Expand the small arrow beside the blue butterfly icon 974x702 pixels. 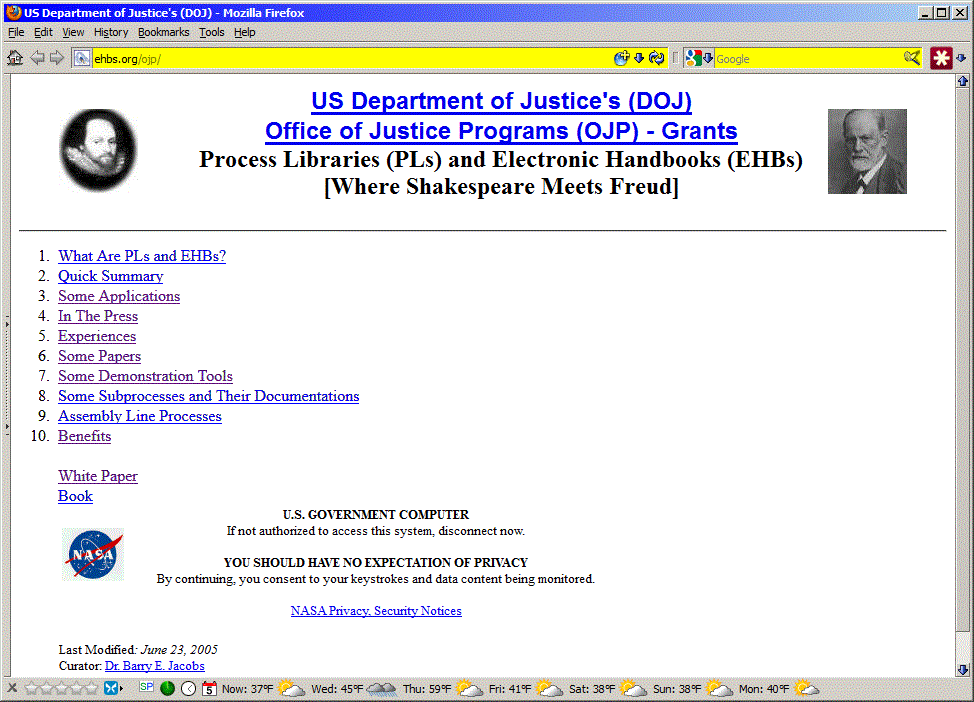click(x=121, y=688)
